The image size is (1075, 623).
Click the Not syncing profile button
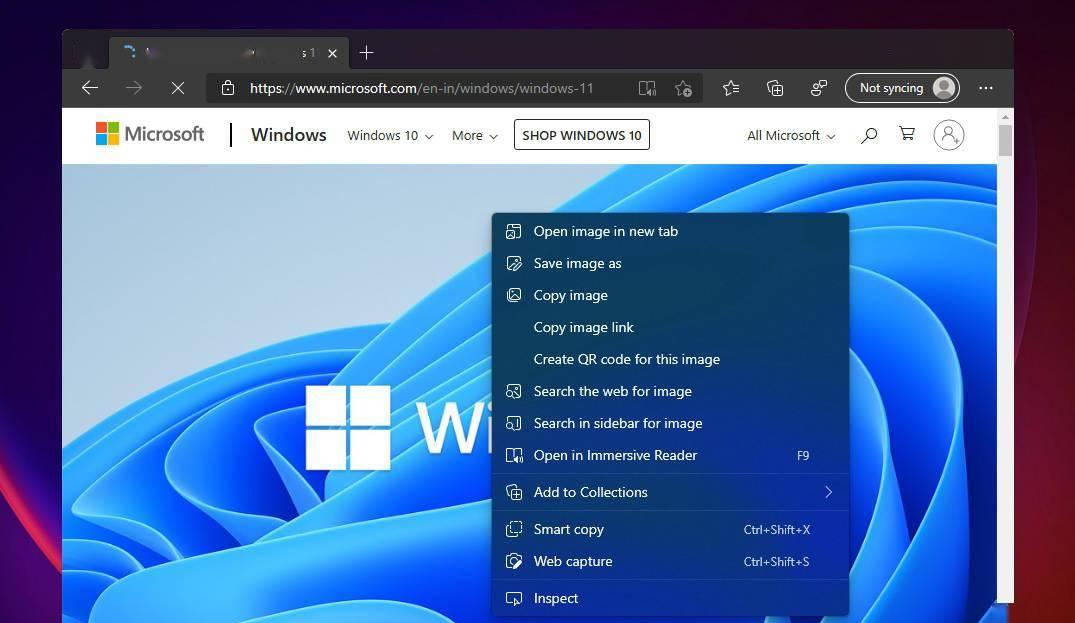pos(902,88)
